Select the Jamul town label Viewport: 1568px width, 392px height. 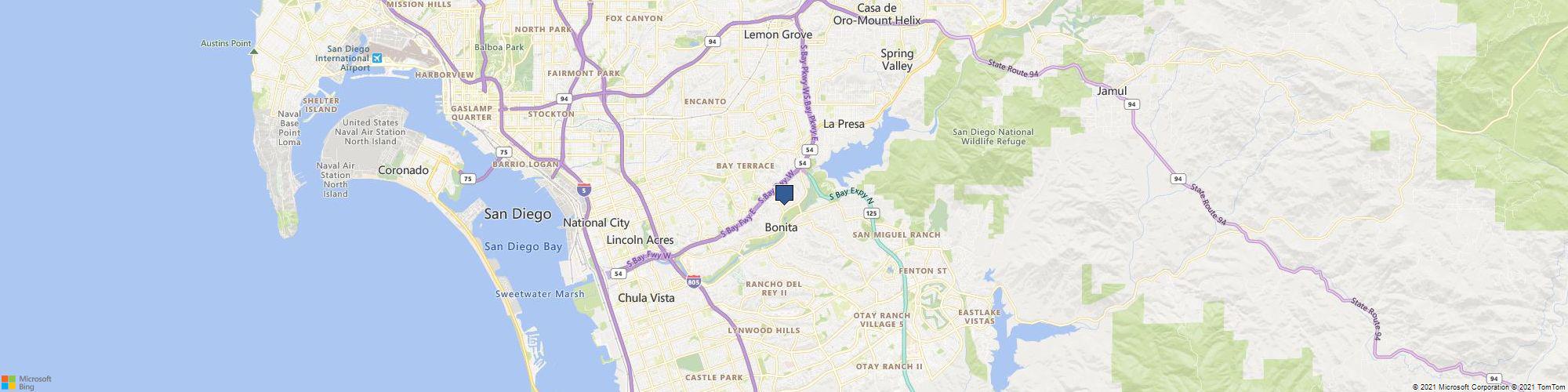(1112, 91)
